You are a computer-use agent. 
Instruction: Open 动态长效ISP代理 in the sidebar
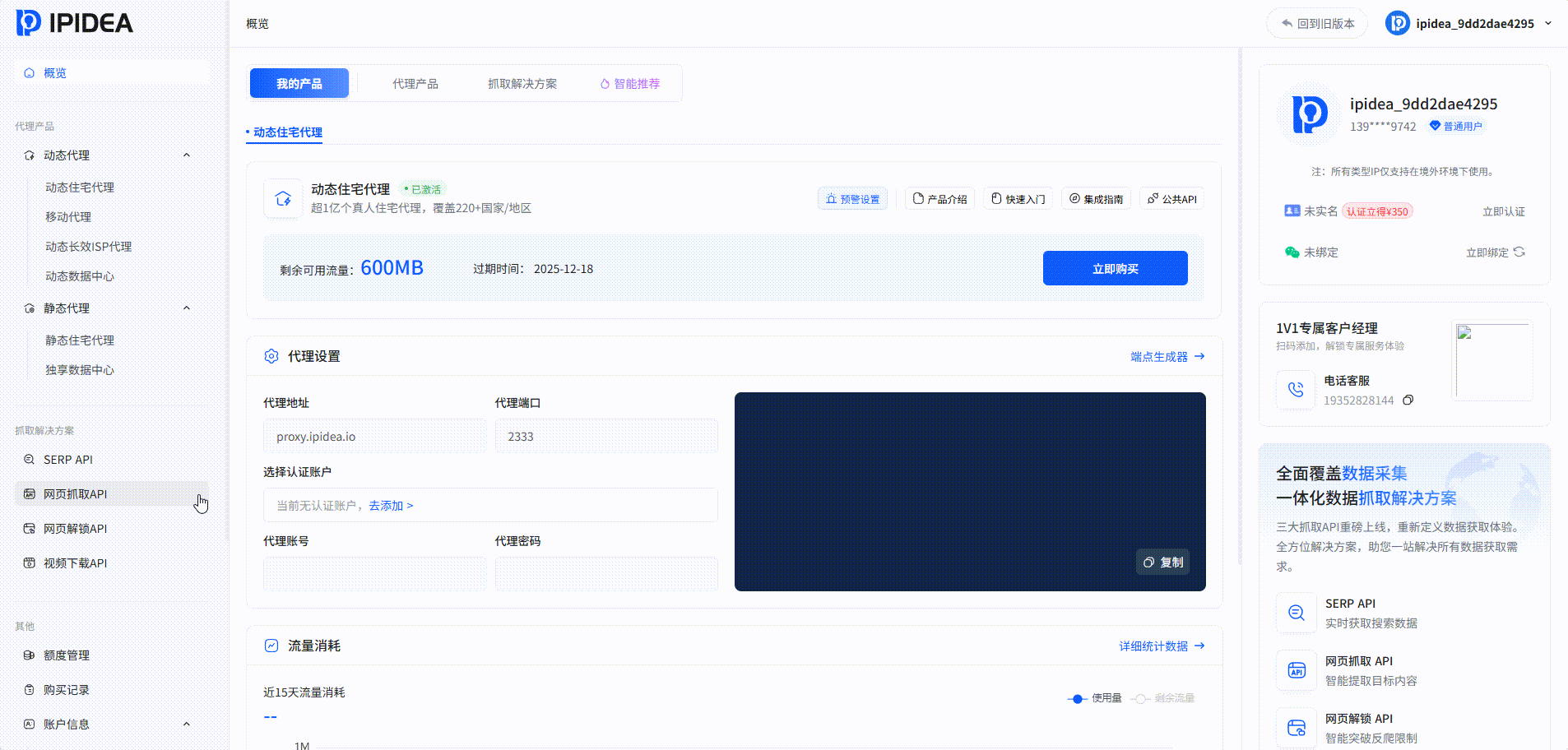88,247
